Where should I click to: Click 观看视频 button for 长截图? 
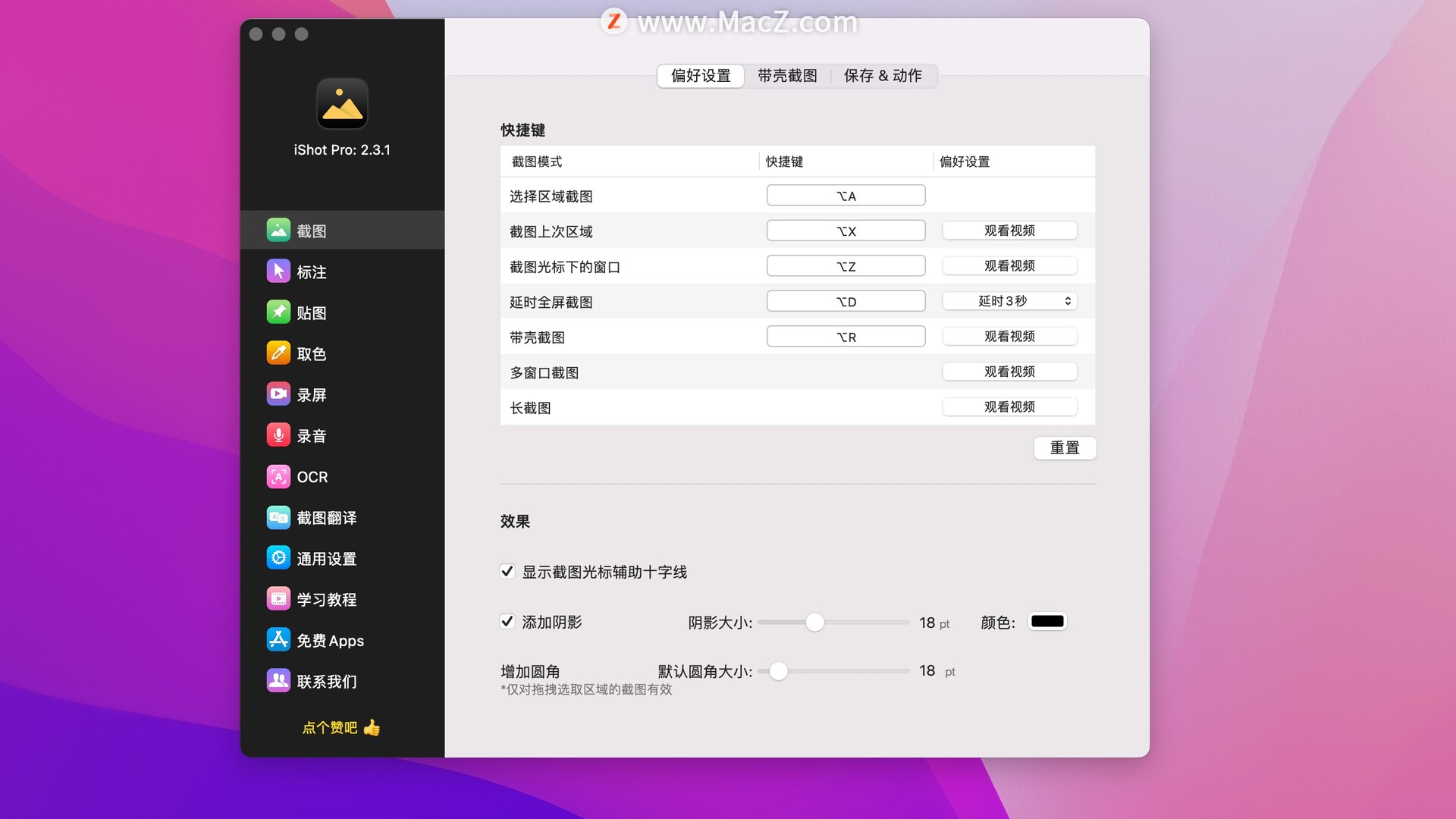click(1009, 407)
